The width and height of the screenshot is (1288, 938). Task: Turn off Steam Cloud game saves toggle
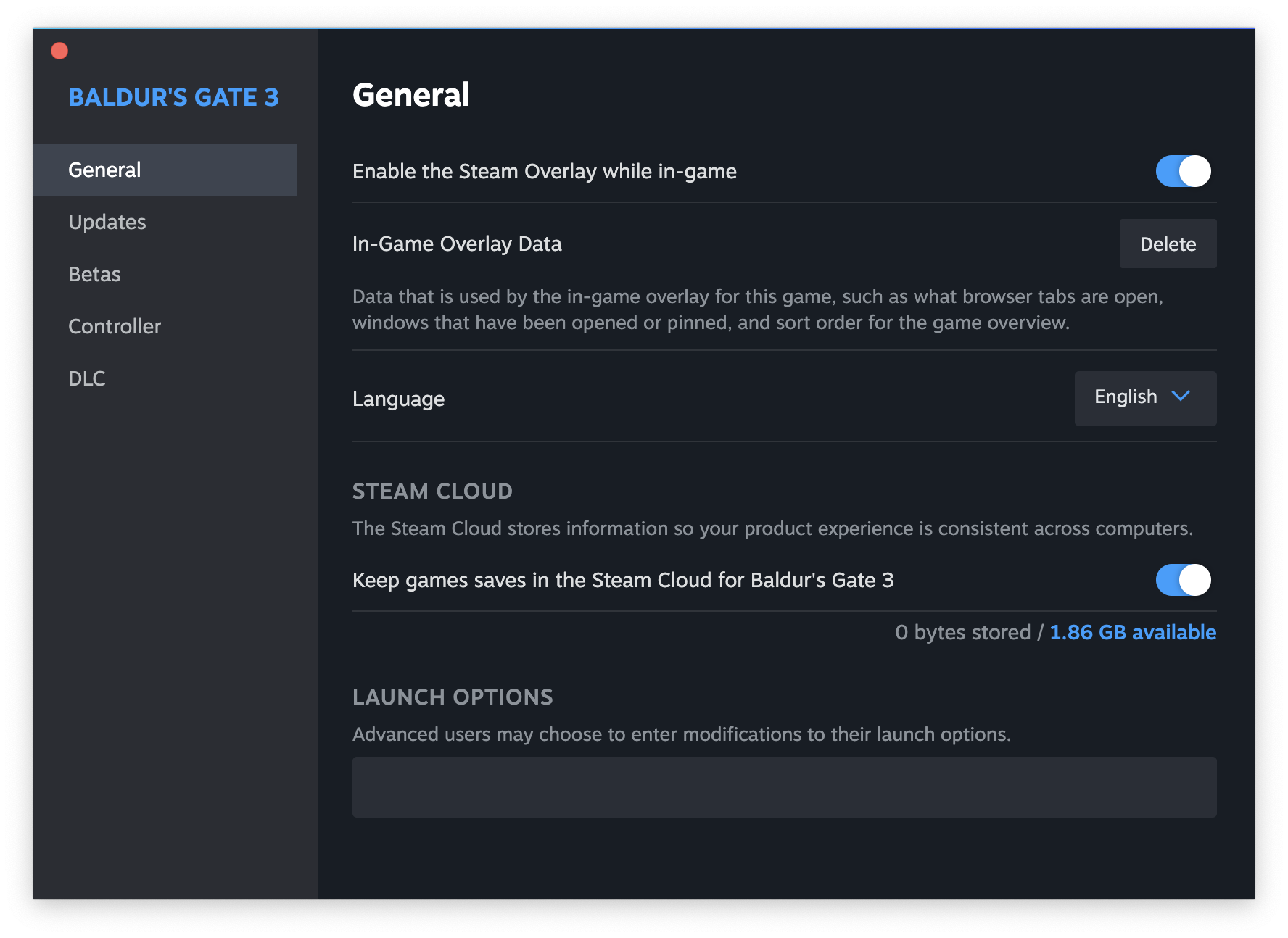point(1183,580)
